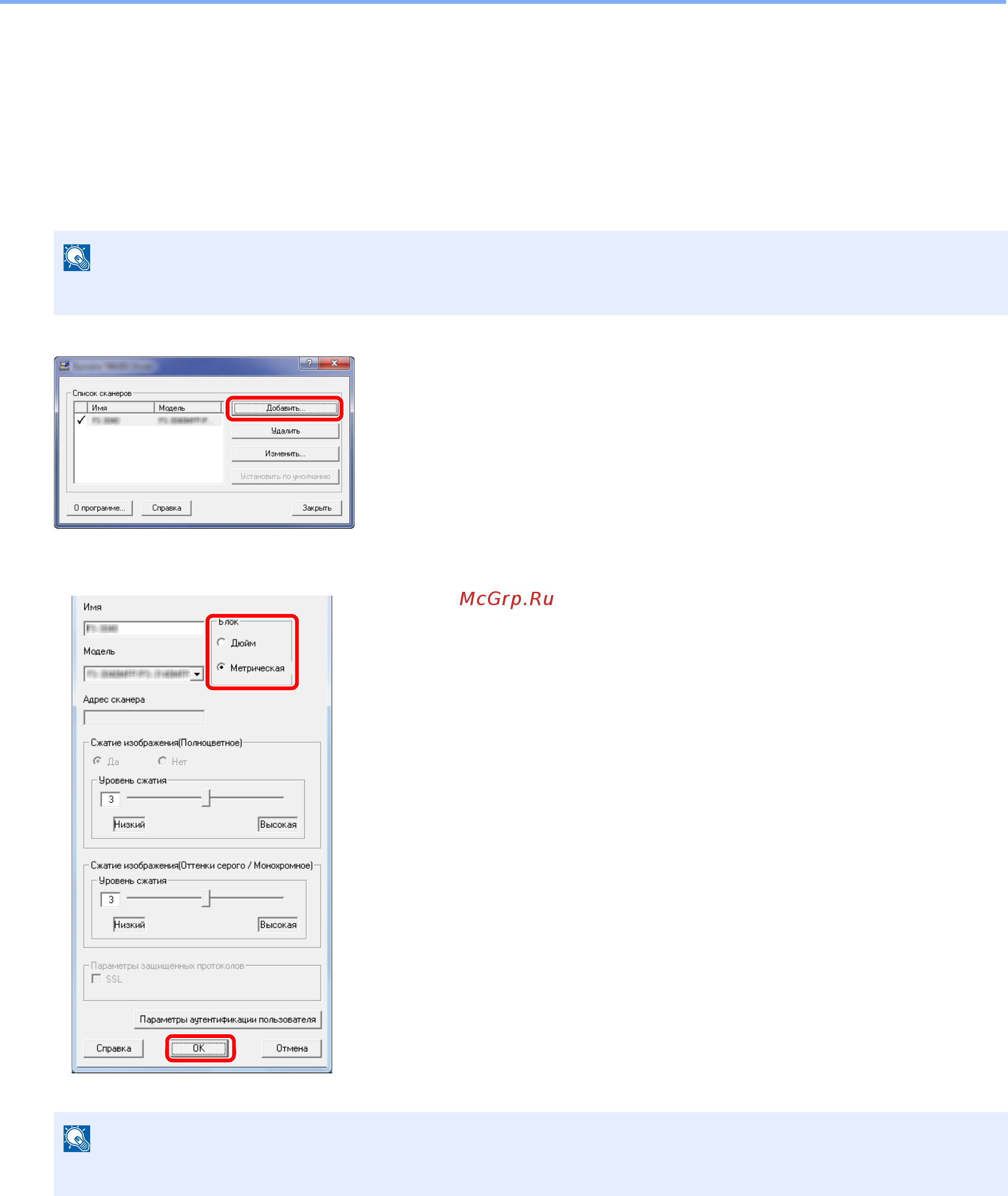Click Отмена in scanner settings dialog
This screenshot has width=1008, height=1196.
pos(291,1049)
